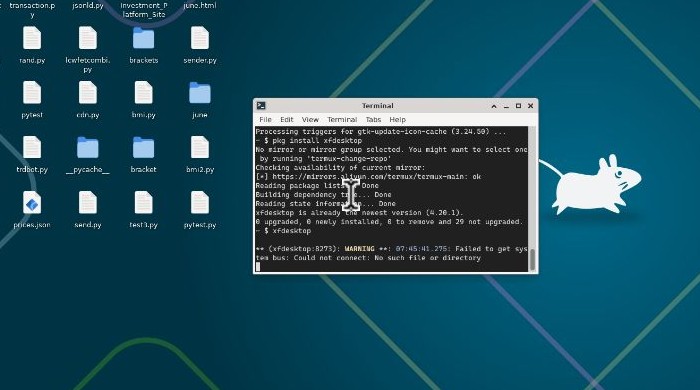Viewport: 700px width, 390px height.
Task: Click the yellow WARNING word in terminal
Action: point(359,249)
